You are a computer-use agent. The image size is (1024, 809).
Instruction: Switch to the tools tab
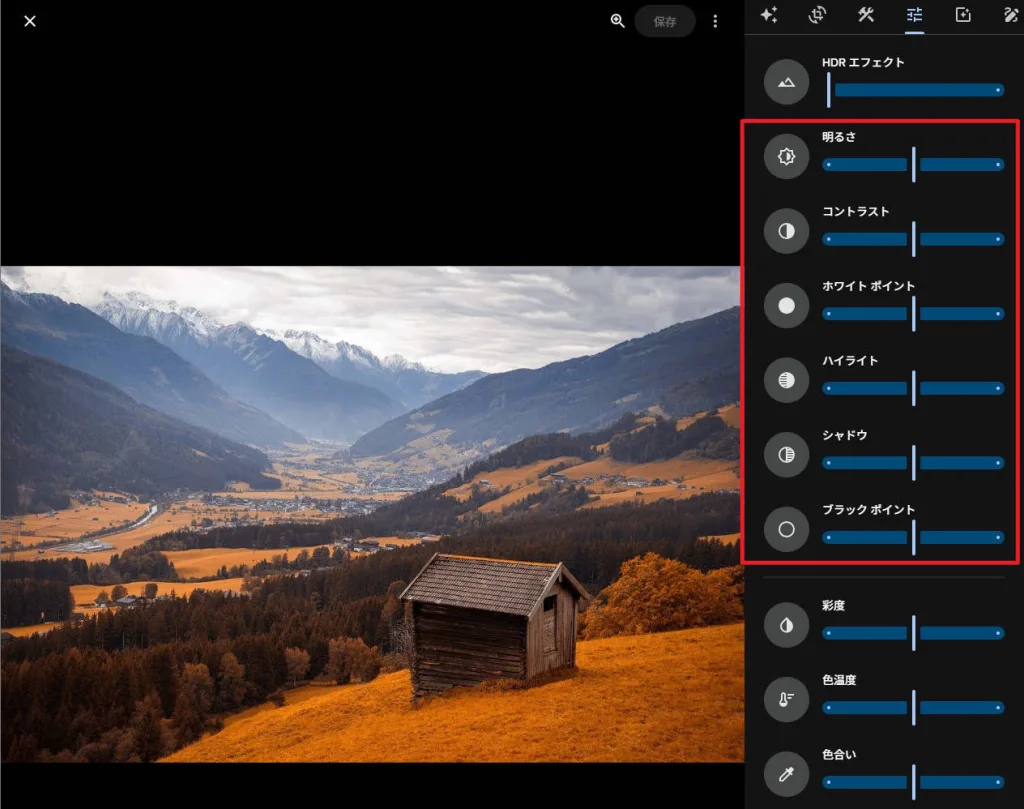[866, 15]
